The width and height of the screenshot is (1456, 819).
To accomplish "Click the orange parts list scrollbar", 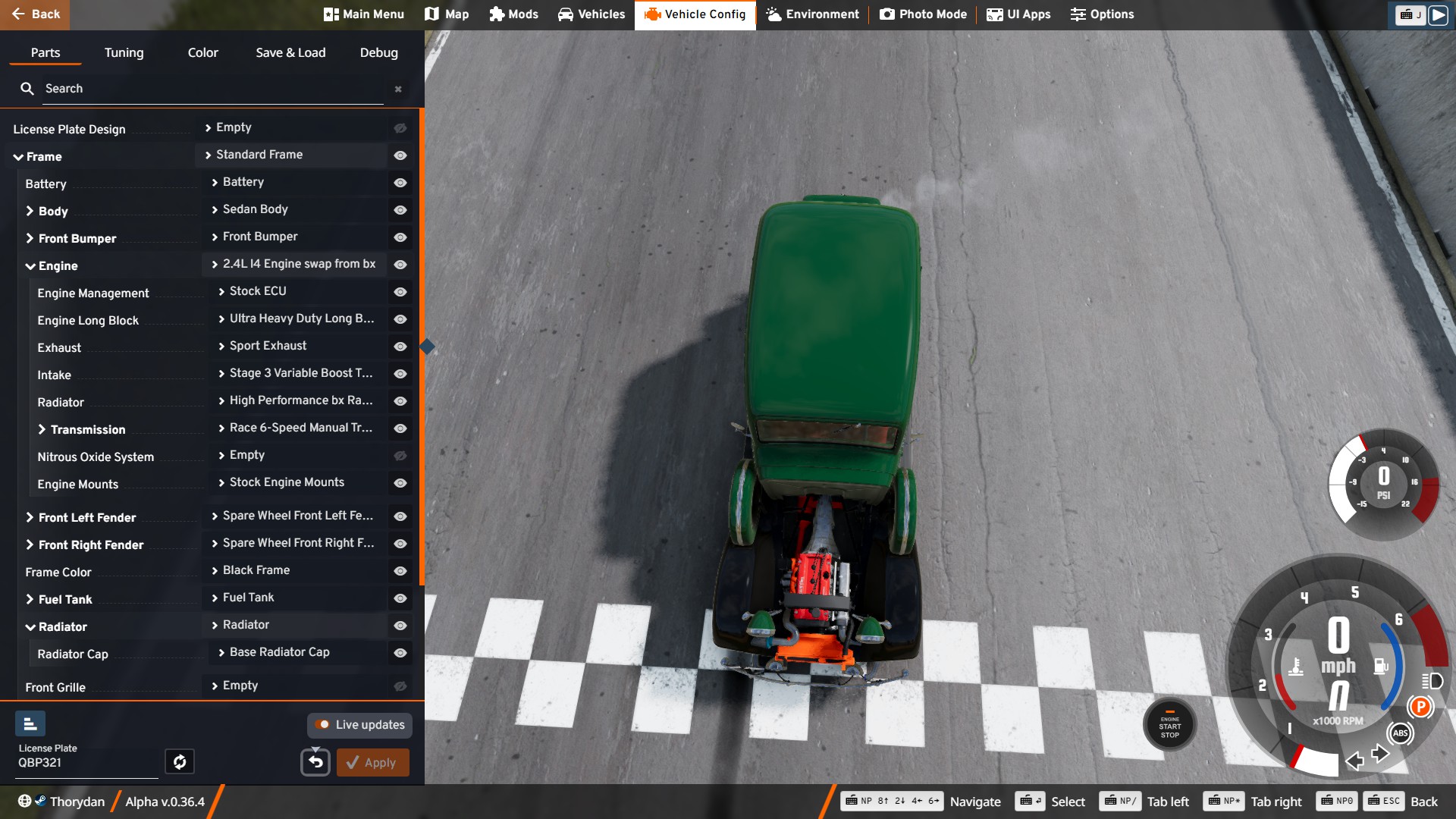I will [422, 347].
